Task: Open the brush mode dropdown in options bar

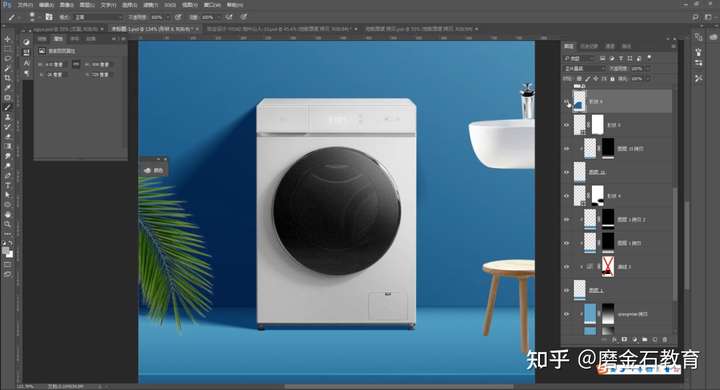Action: tap(98, 17)
